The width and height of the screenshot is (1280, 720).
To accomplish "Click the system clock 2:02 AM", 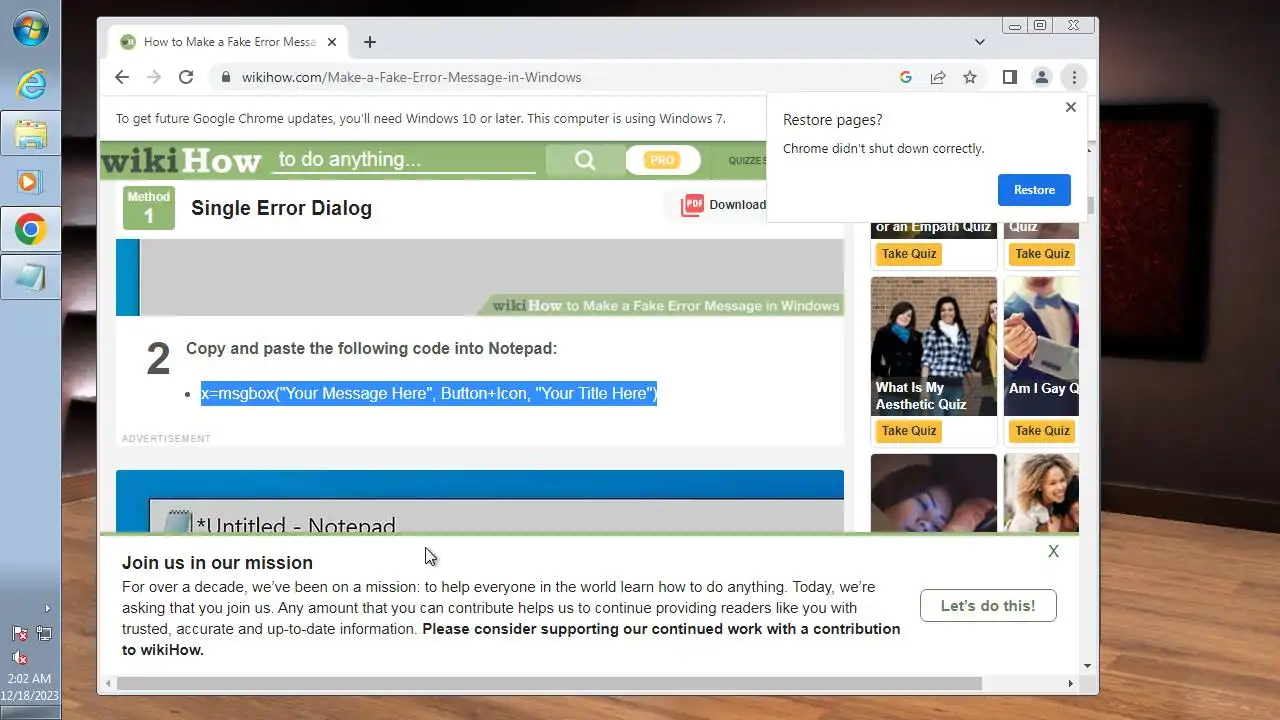I will click(30, 679).
